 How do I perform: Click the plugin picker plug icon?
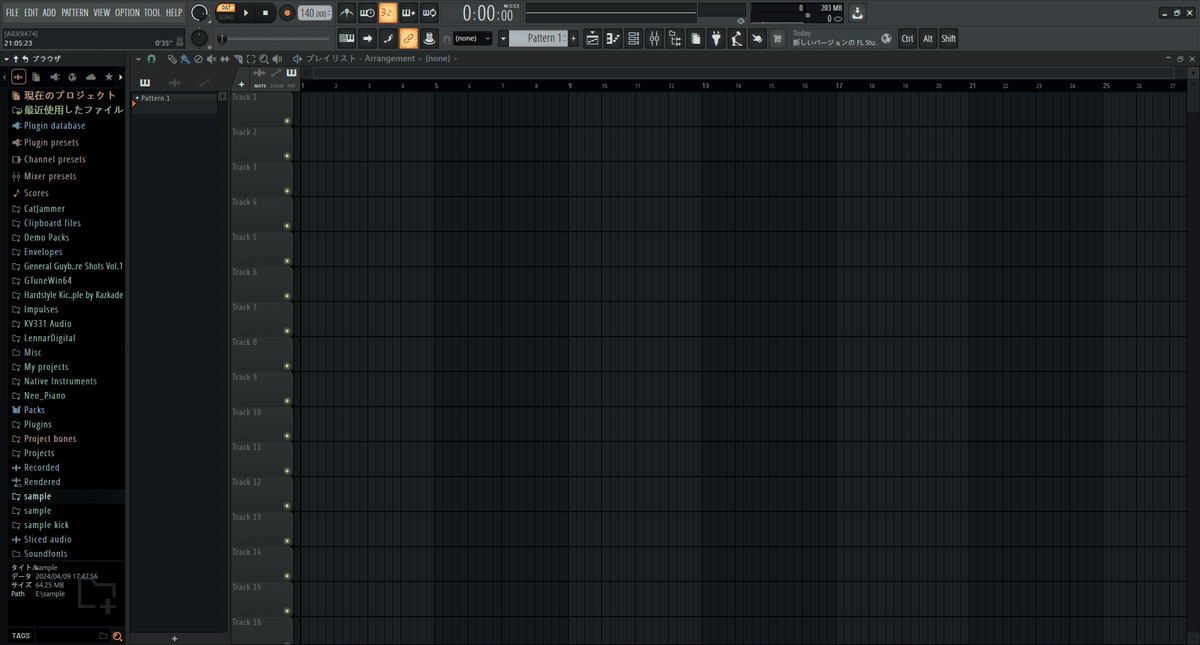716,39
